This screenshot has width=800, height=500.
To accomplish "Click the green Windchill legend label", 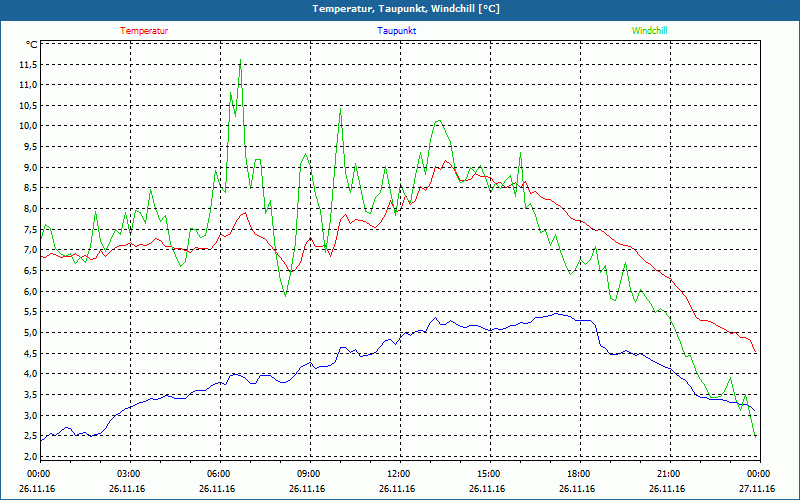I will pyautogui.click(x=650, y=31).
